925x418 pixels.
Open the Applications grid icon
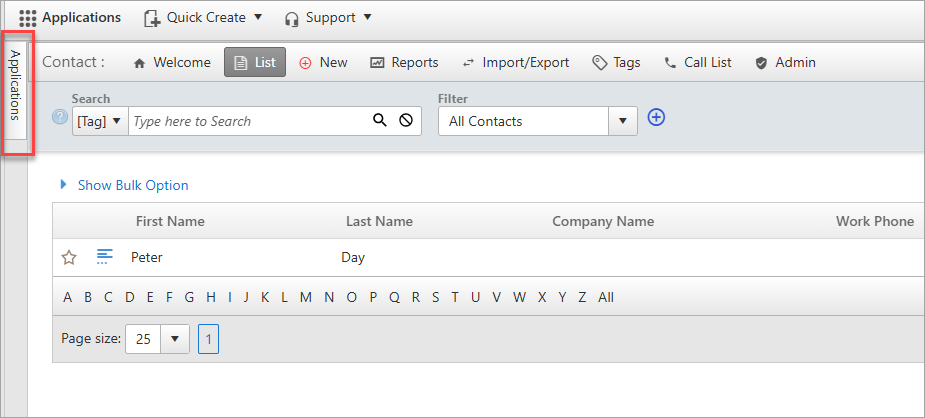tap(28, 18)
